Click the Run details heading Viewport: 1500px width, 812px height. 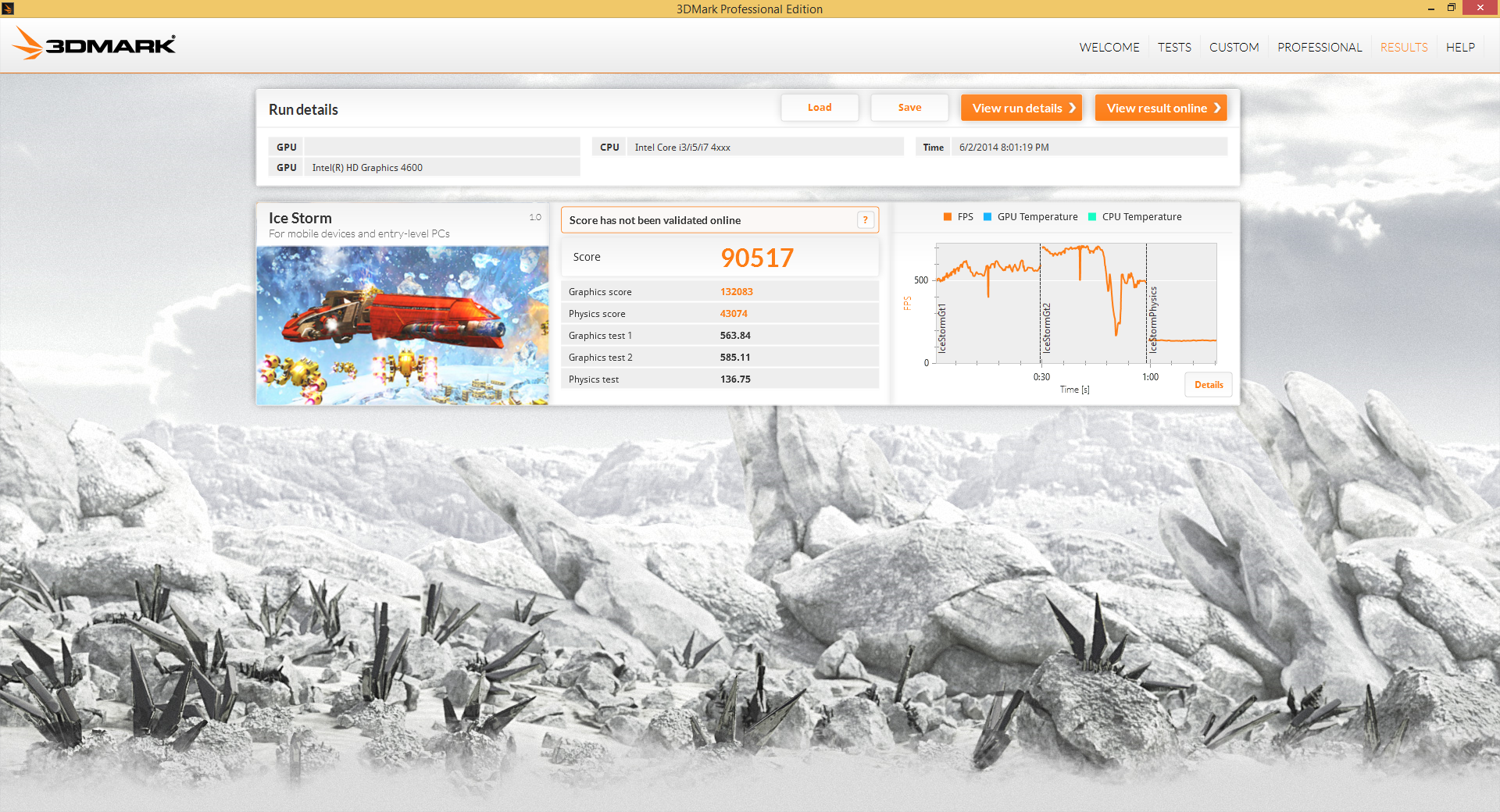coord(303,109)
